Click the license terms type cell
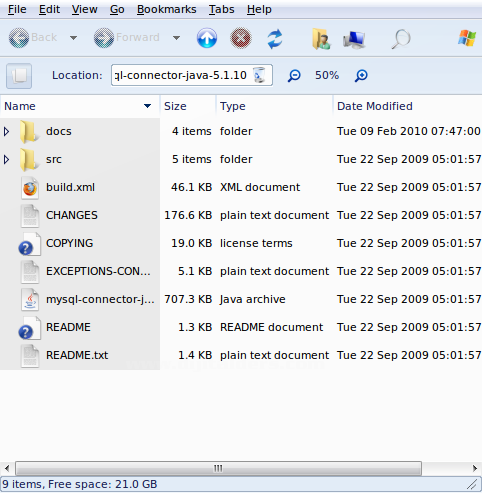 [256, 243]
